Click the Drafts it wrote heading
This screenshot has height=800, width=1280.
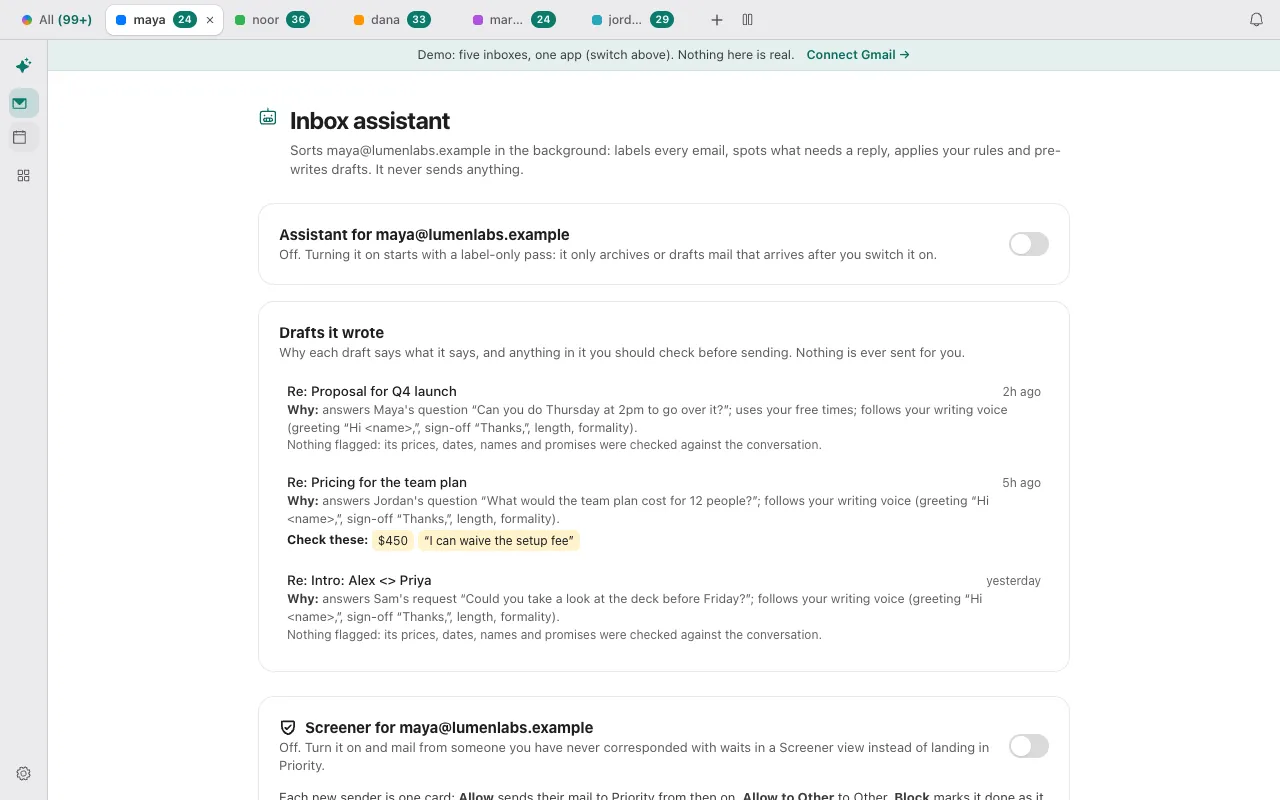[331, 333]
